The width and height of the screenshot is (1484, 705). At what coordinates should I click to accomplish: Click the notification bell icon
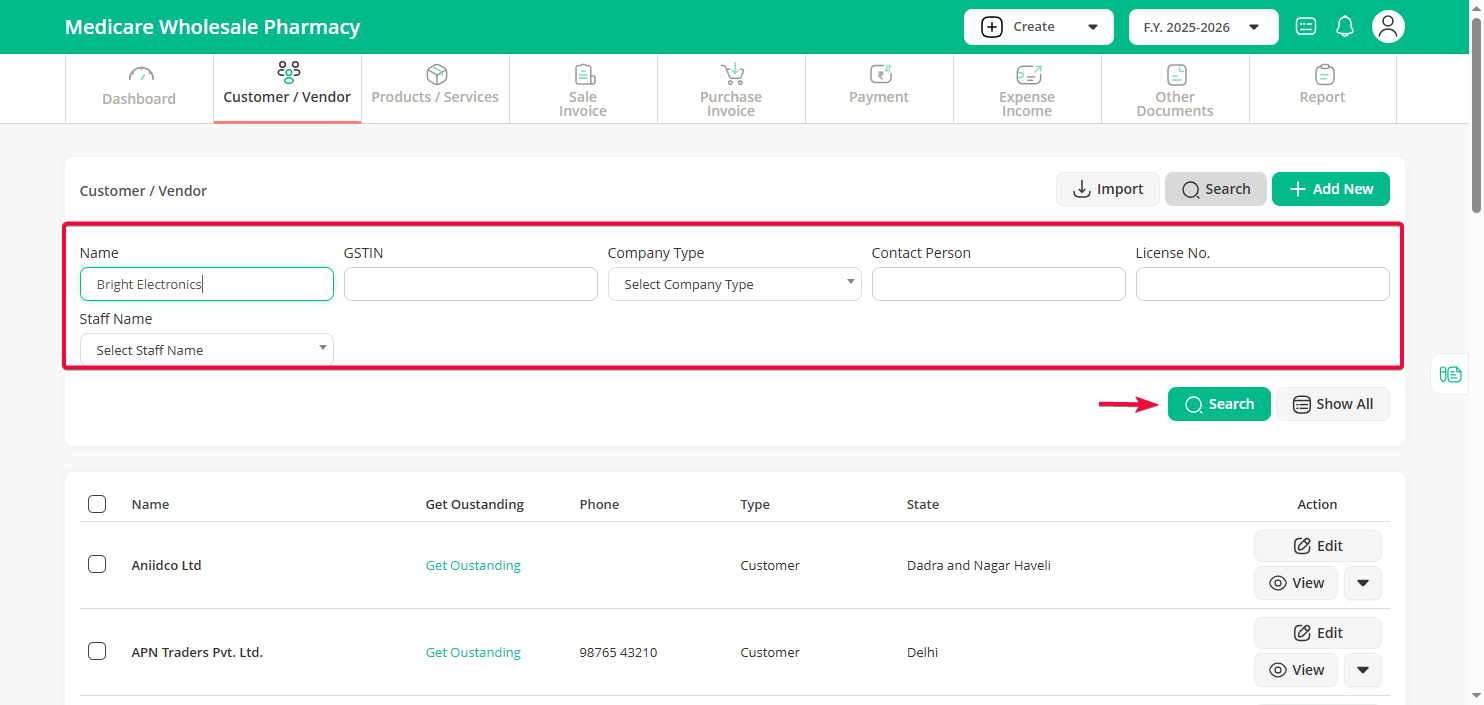pyautogui.click(x=1345, y=27)
